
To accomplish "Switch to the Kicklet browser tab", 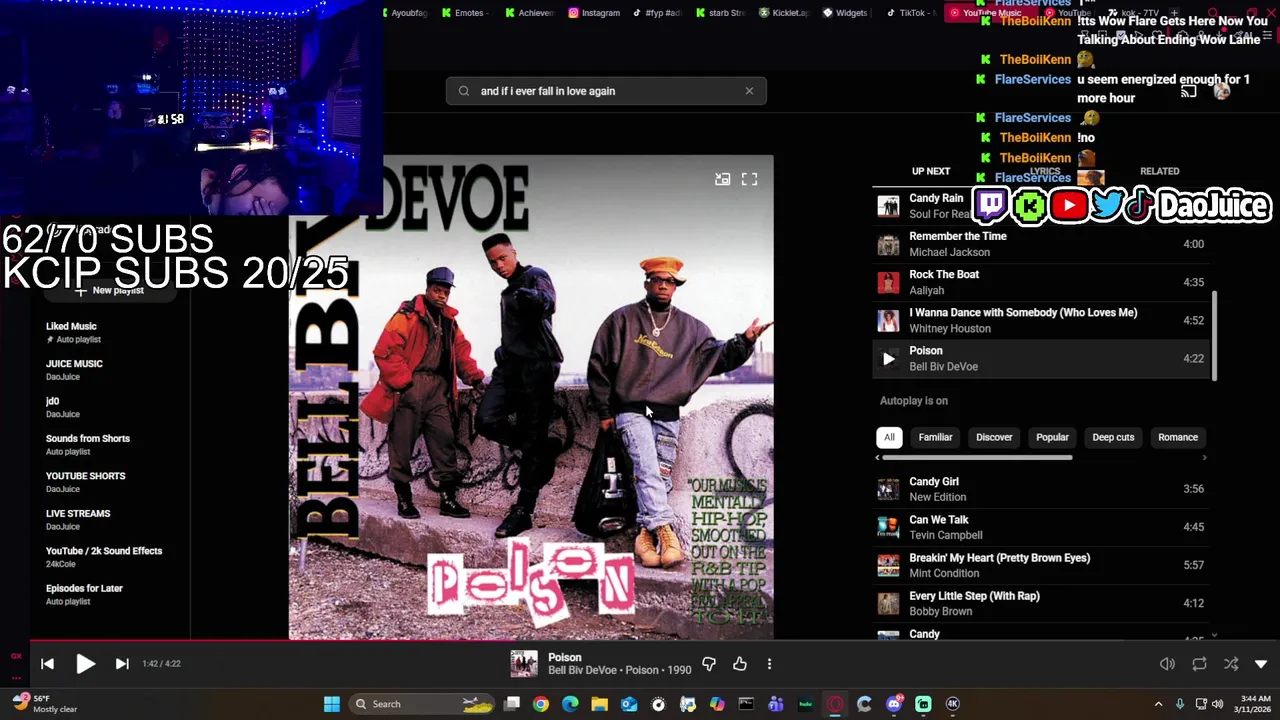I will click(784, 13).
